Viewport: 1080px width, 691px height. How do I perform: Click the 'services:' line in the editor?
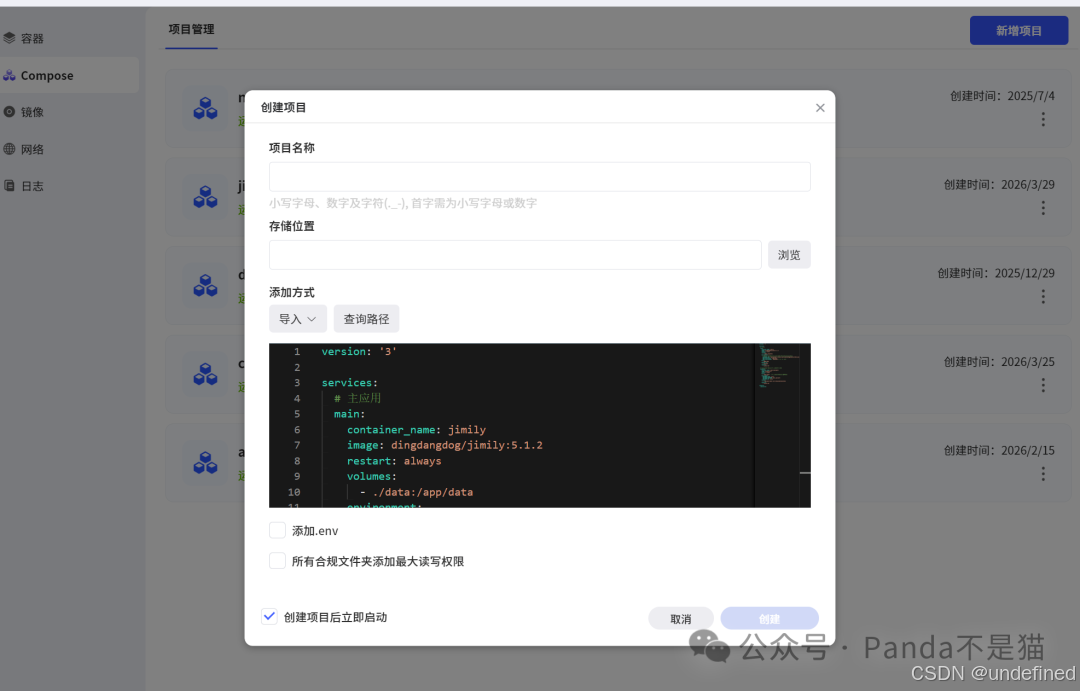[349, 382]
